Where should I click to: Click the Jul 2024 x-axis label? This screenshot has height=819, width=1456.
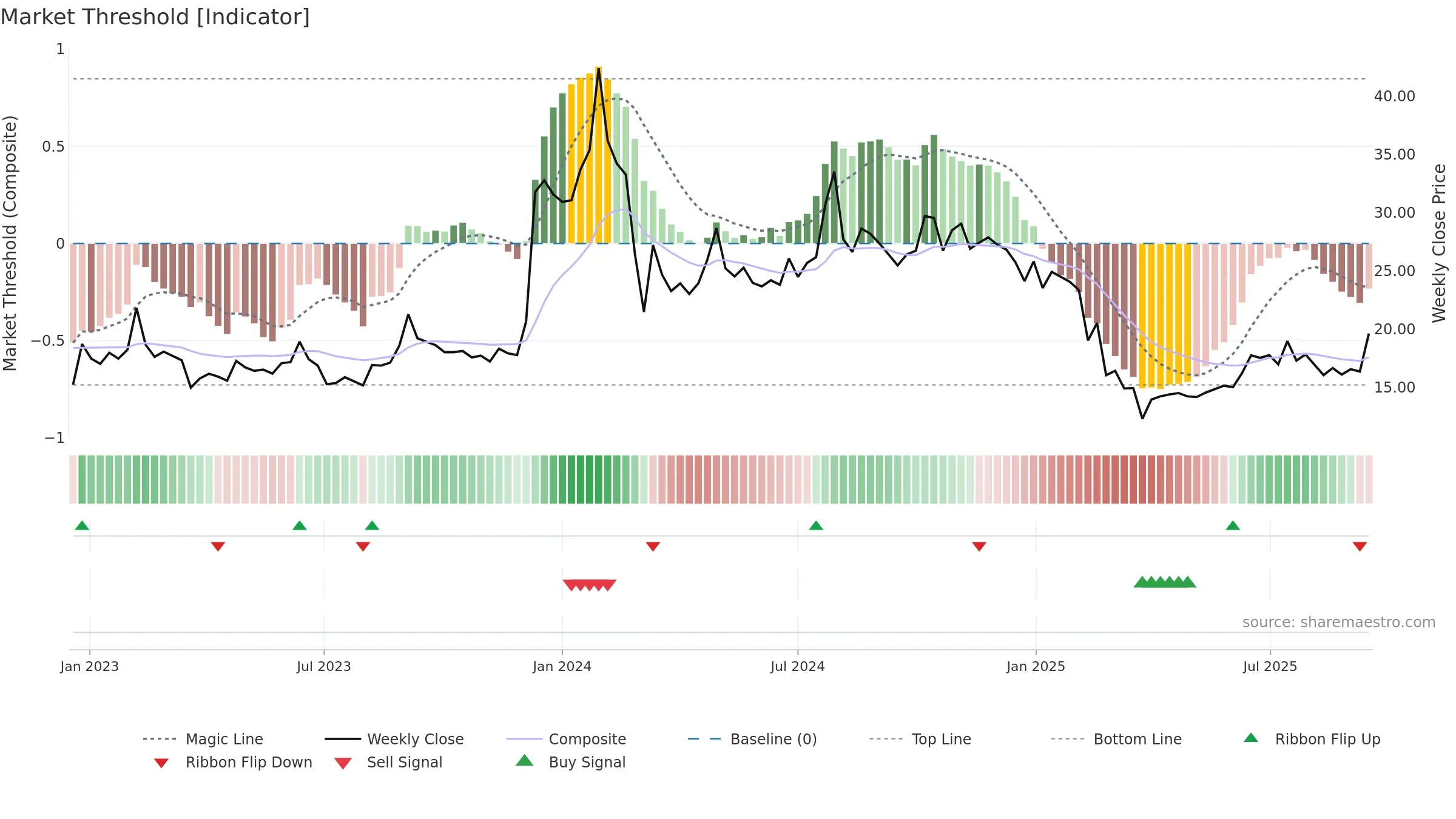[x=798, y=666]
